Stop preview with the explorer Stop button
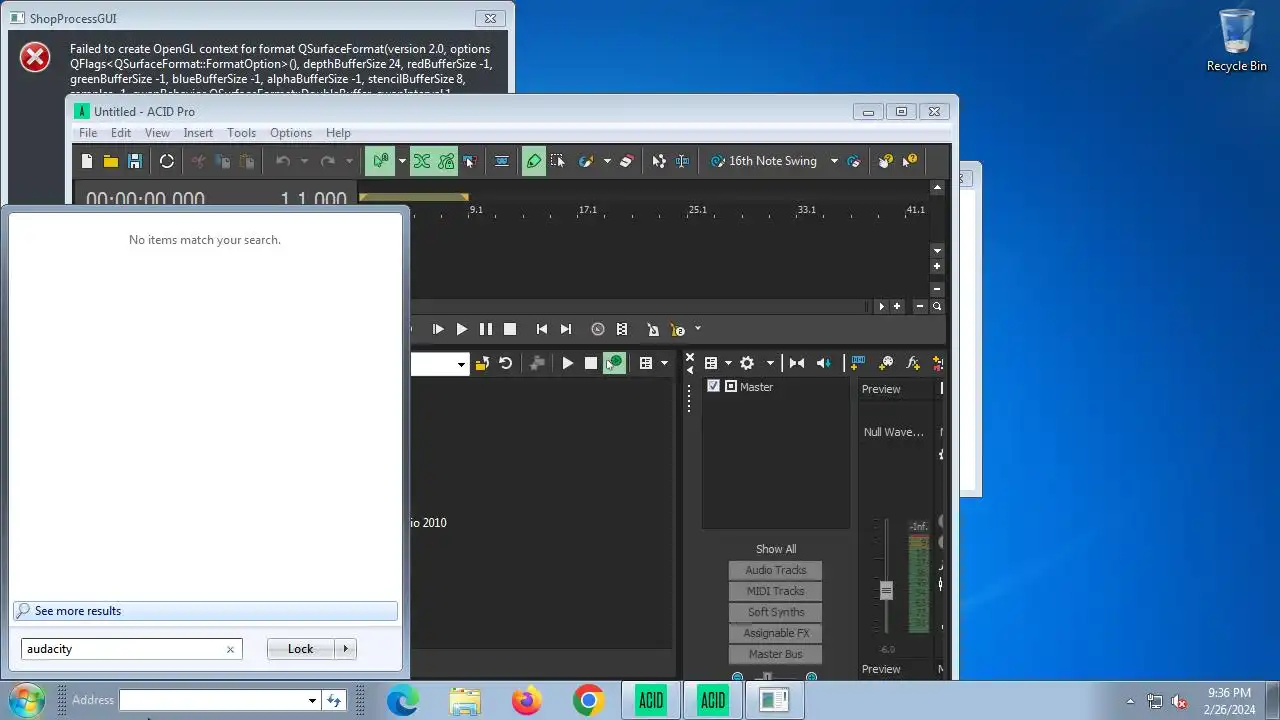The width and height of the screenshot is (1280, 720). [x=591, y=363]
